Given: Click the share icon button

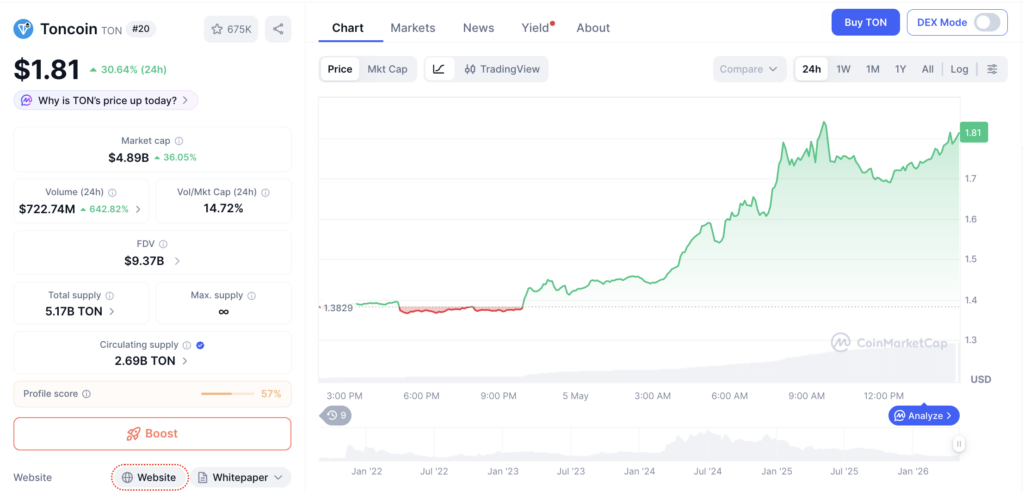Looking at the screenshot, I should tap(278, 29).
